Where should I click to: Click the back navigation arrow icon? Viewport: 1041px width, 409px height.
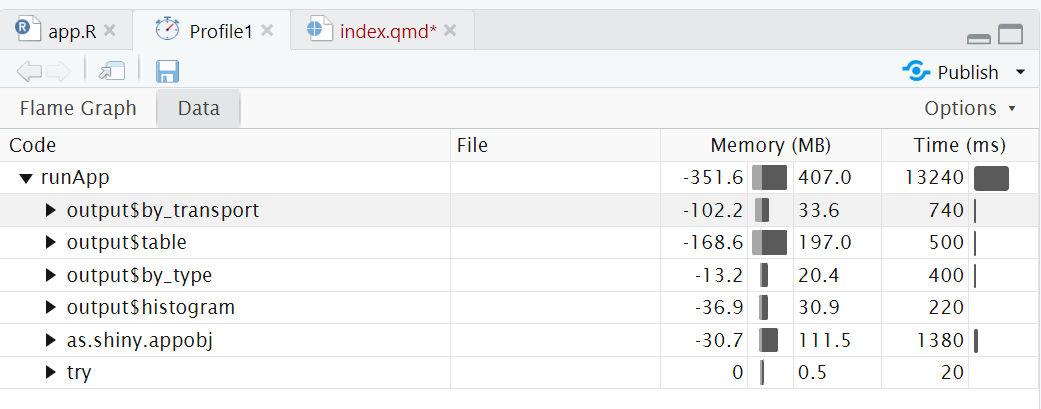tap(29, 71)
